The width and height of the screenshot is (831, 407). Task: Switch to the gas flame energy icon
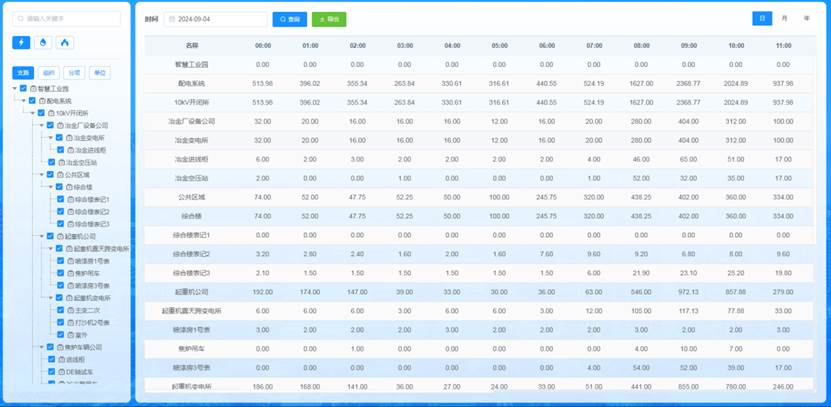[65, 43]
